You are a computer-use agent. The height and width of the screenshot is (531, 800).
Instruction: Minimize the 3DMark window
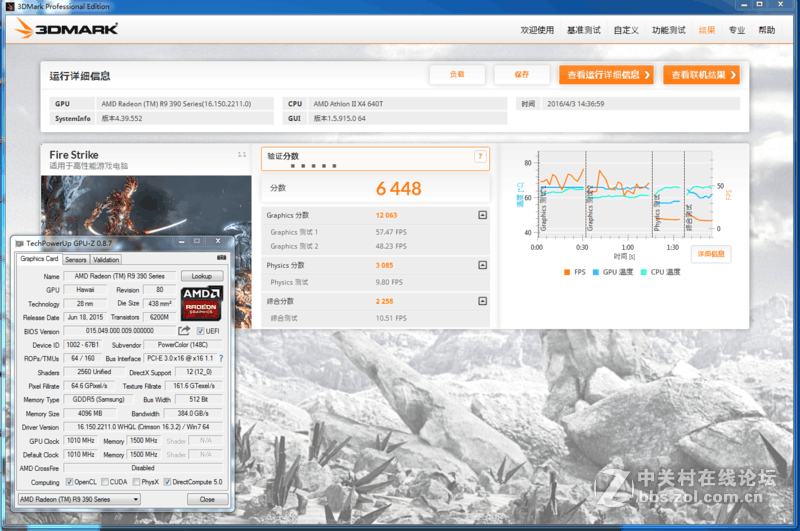click(x=744, y=4)
